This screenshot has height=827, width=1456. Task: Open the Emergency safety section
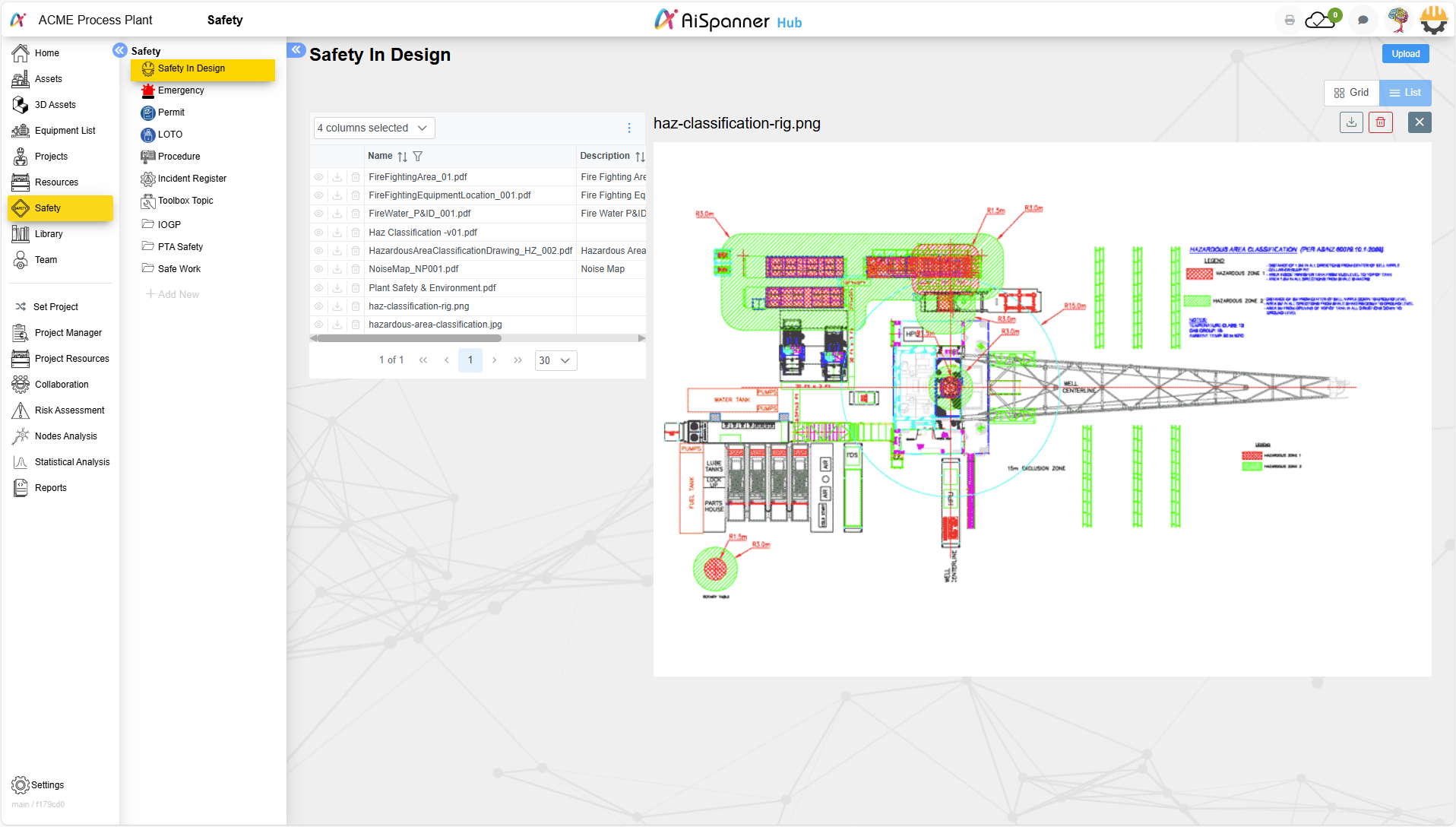tap(181, 90)
